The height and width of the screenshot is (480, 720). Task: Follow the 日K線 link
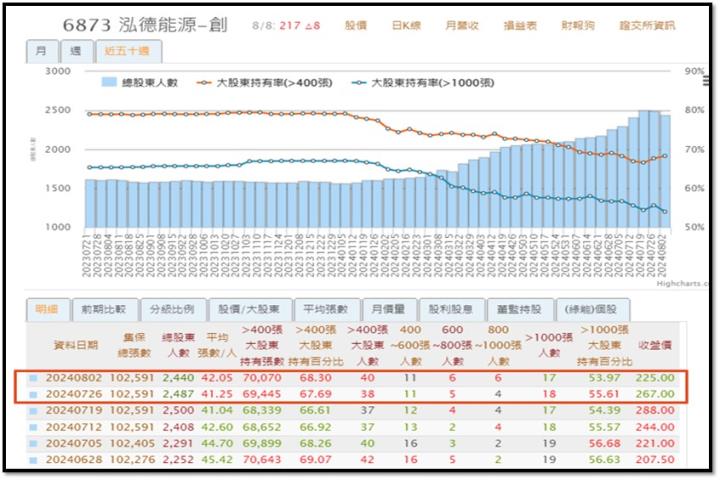tap(406, 26)
